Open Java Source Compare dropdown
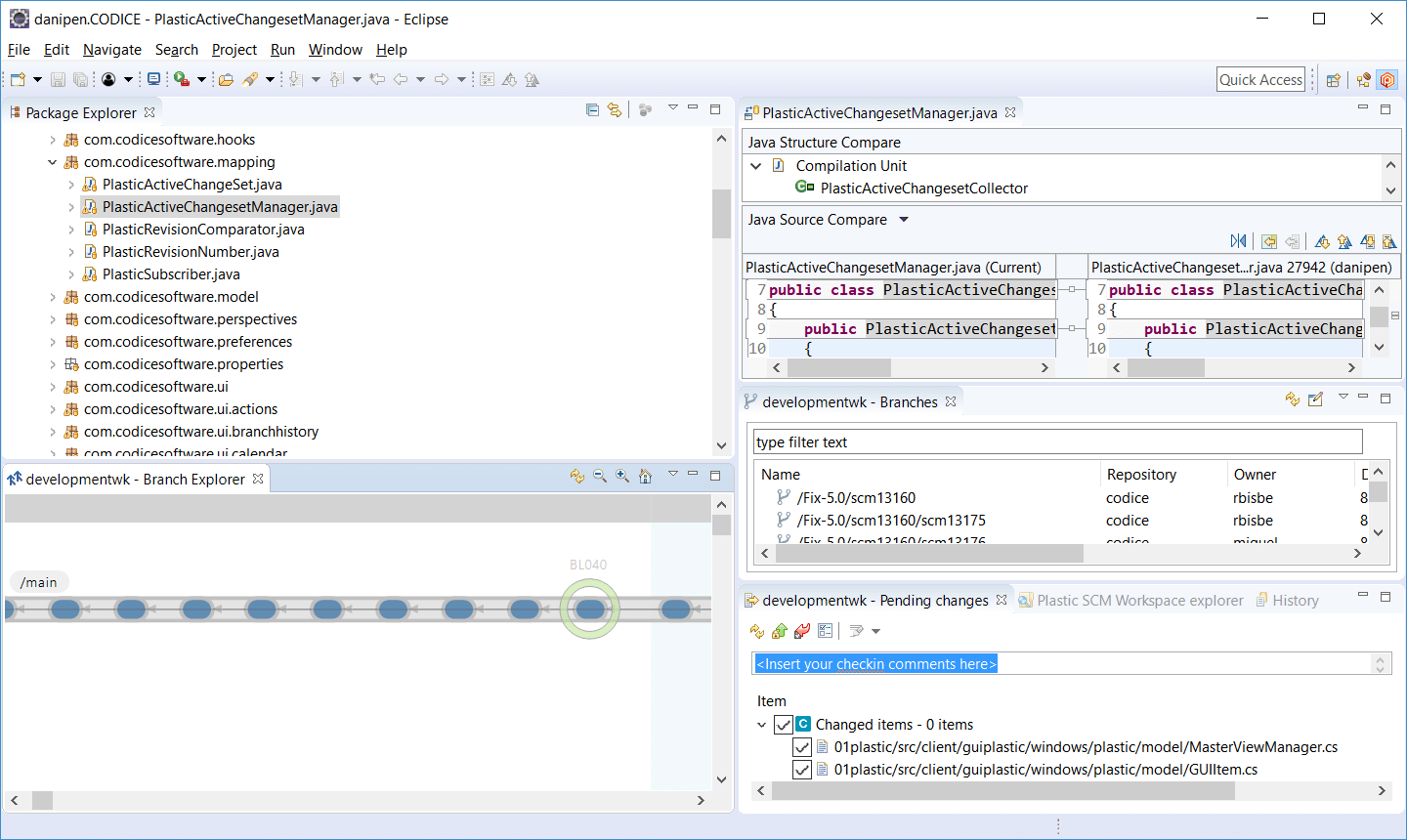The height and width of the screenshot is (840, 1407). 904,220
